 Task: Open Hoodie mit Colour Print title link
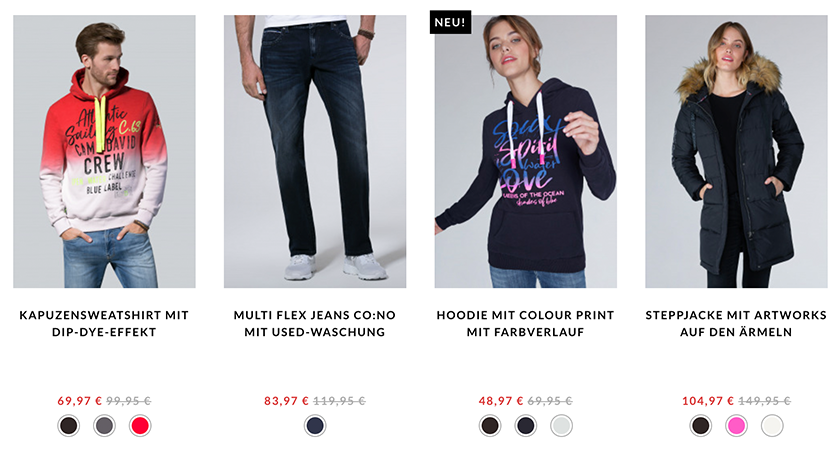pos(526,323)
